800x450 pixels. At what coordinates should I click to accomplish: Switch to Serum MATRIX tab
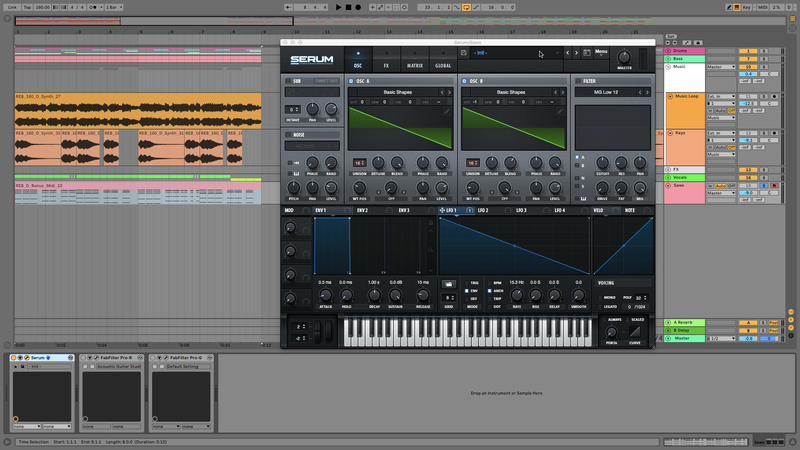point(415,60)
